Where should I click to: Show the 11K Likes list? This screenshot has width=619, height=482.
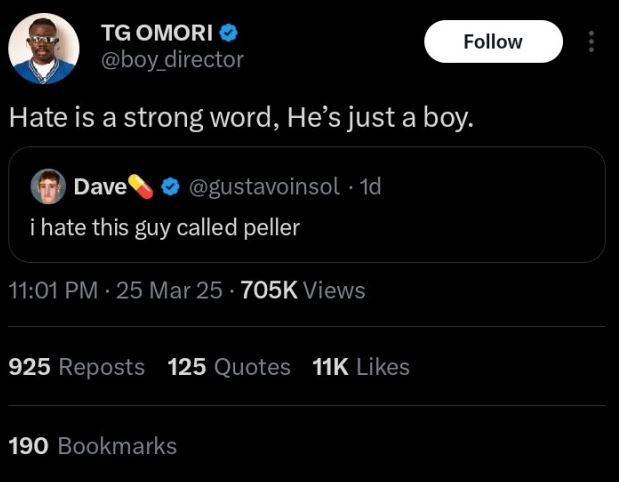click(x=361, y=367)
